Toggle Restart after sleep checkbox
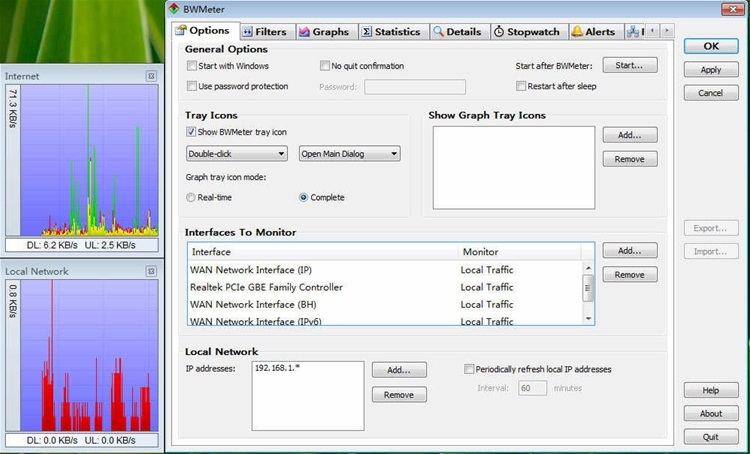Image resolution: width=750 pixels, height=454 pixels. (x=521, y=86)
